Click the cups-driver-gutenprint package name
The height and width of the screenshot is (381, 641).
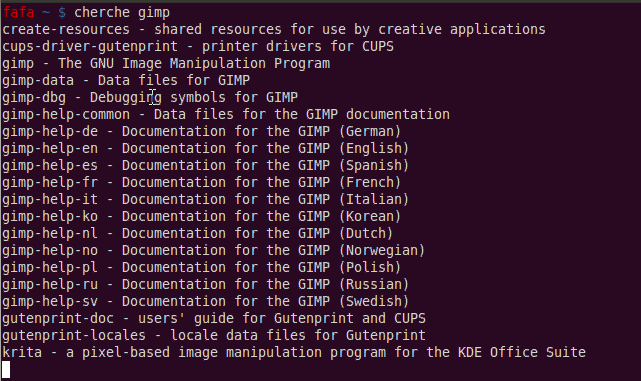pos(90,47)
